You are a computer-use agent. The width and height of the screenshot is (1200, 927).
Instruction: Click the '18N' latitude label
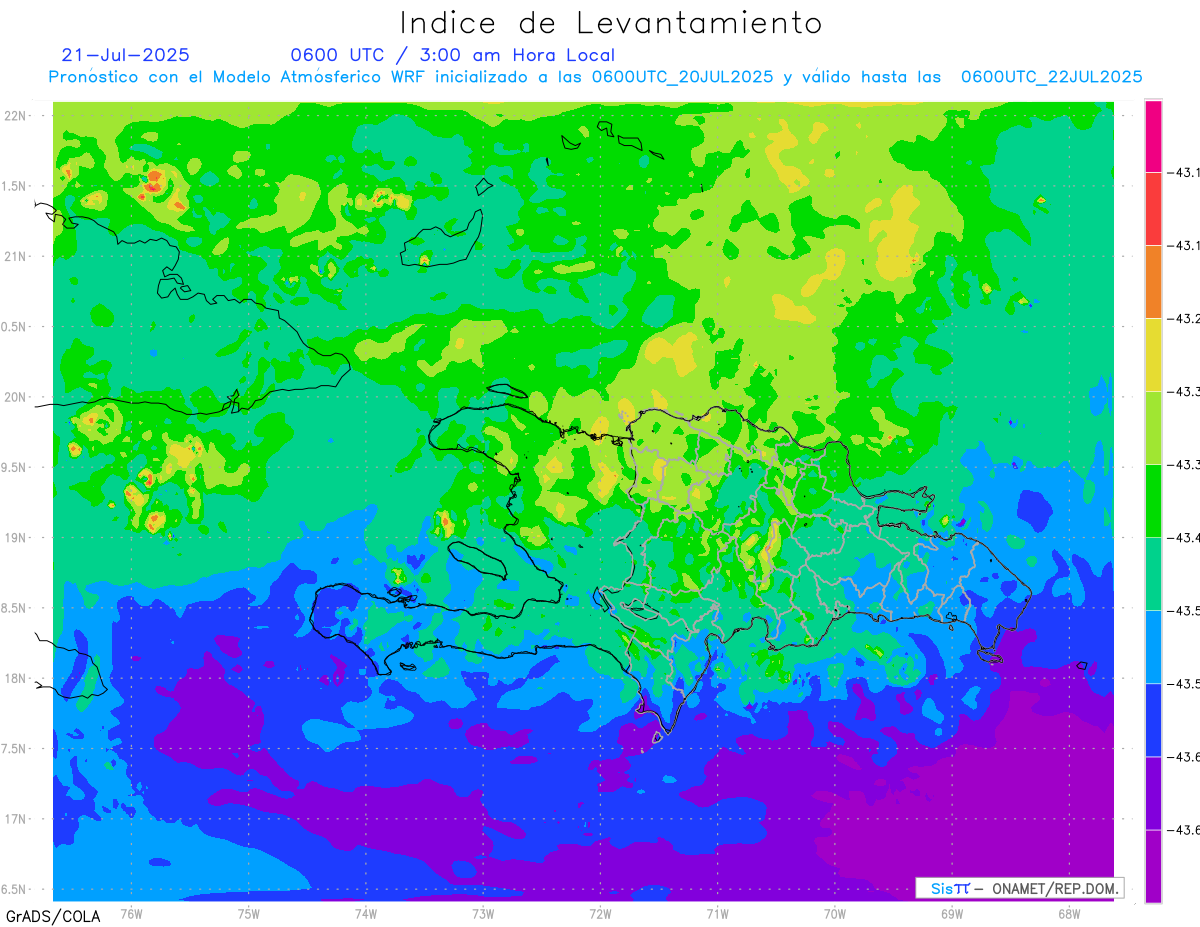click(x=17, y=678)
